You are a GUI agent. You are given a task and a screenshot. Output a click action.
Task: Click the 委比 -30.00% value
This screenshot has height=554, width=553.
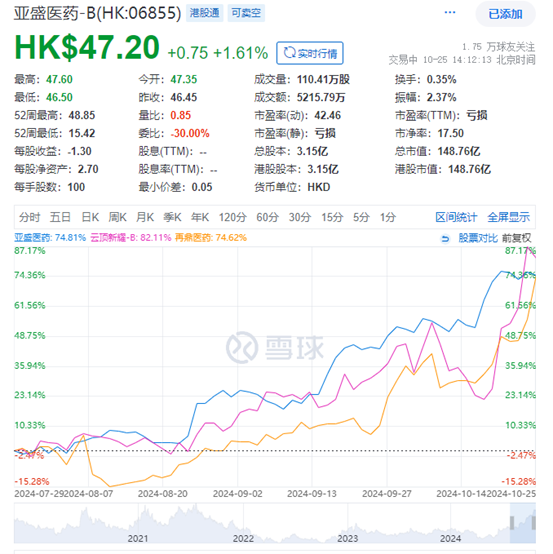coord(190,133)
